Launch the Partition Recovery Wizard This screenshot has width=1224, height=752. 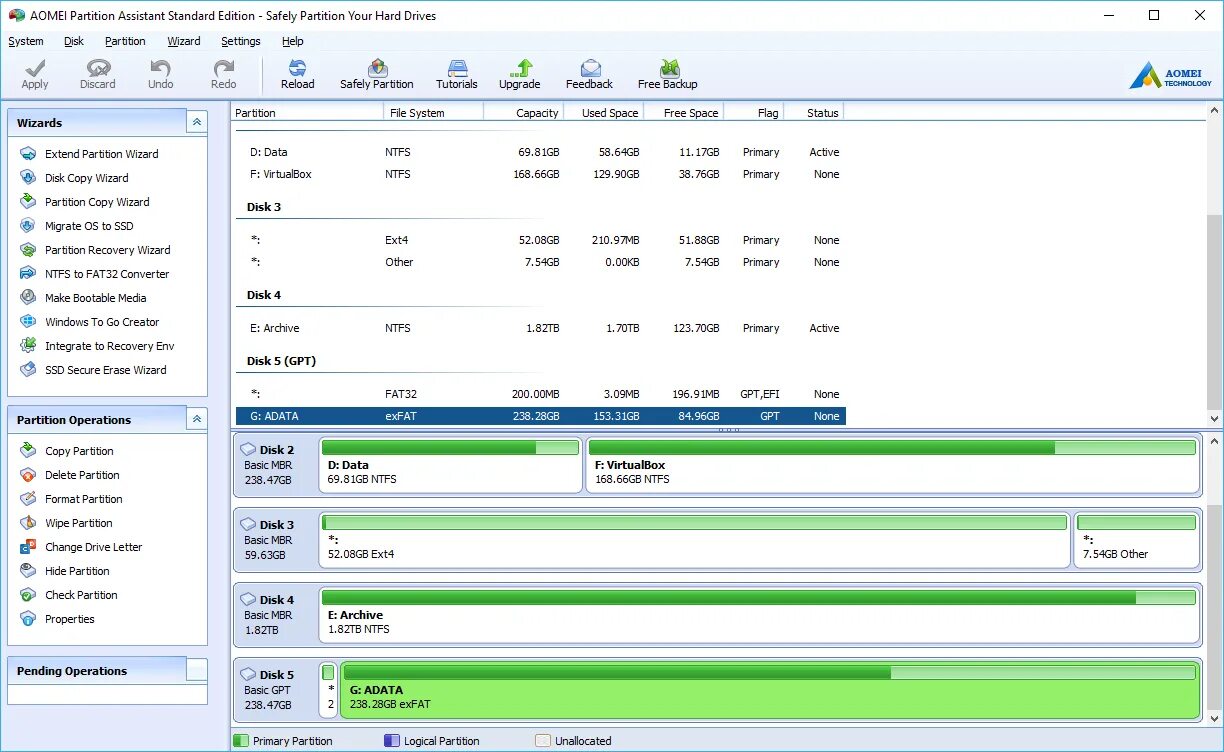pyautogui.click(x=107, y=250)
